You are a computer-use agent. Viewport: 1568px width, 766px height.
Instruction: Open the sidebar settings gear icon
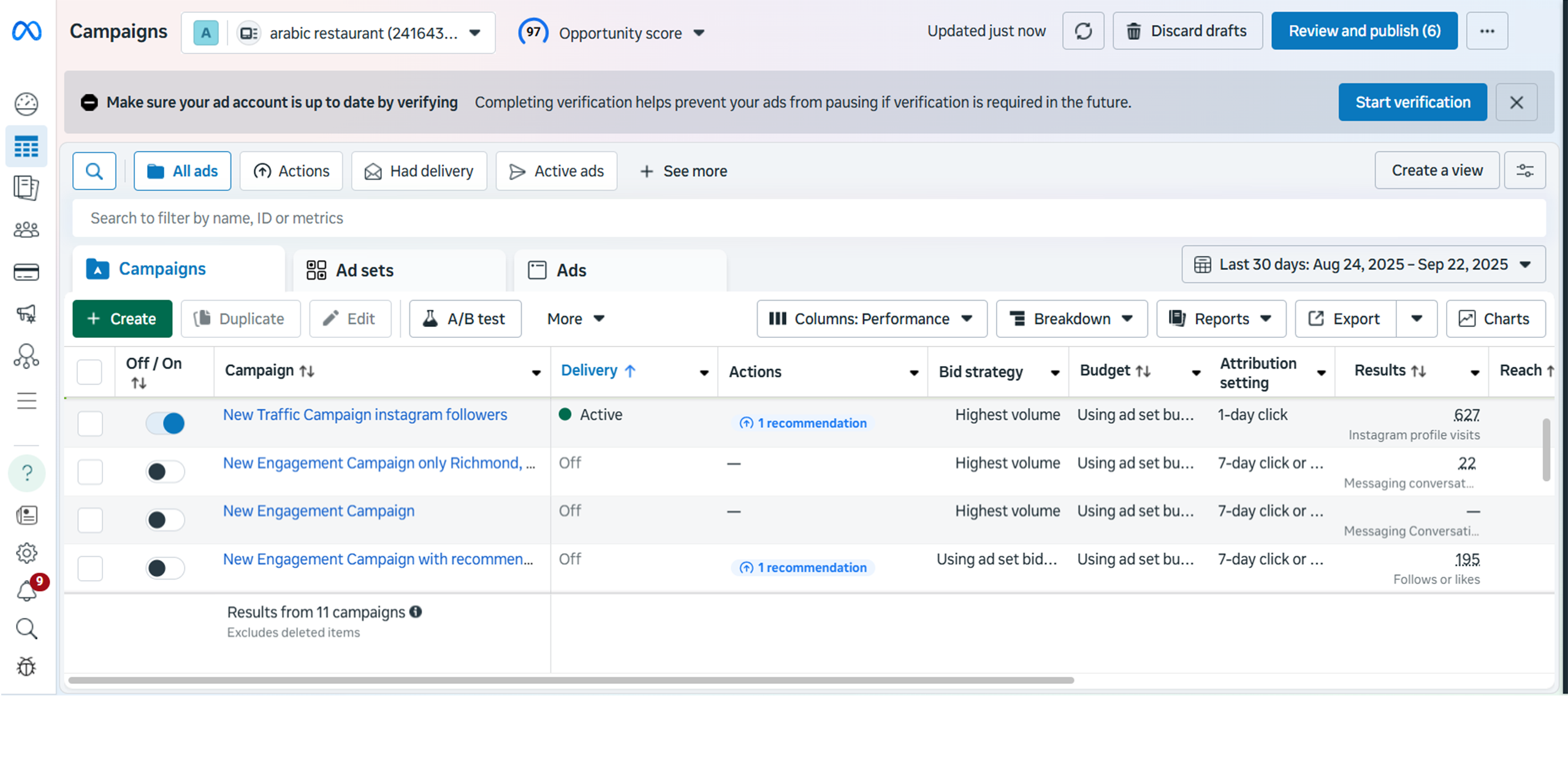click(26, 553)
